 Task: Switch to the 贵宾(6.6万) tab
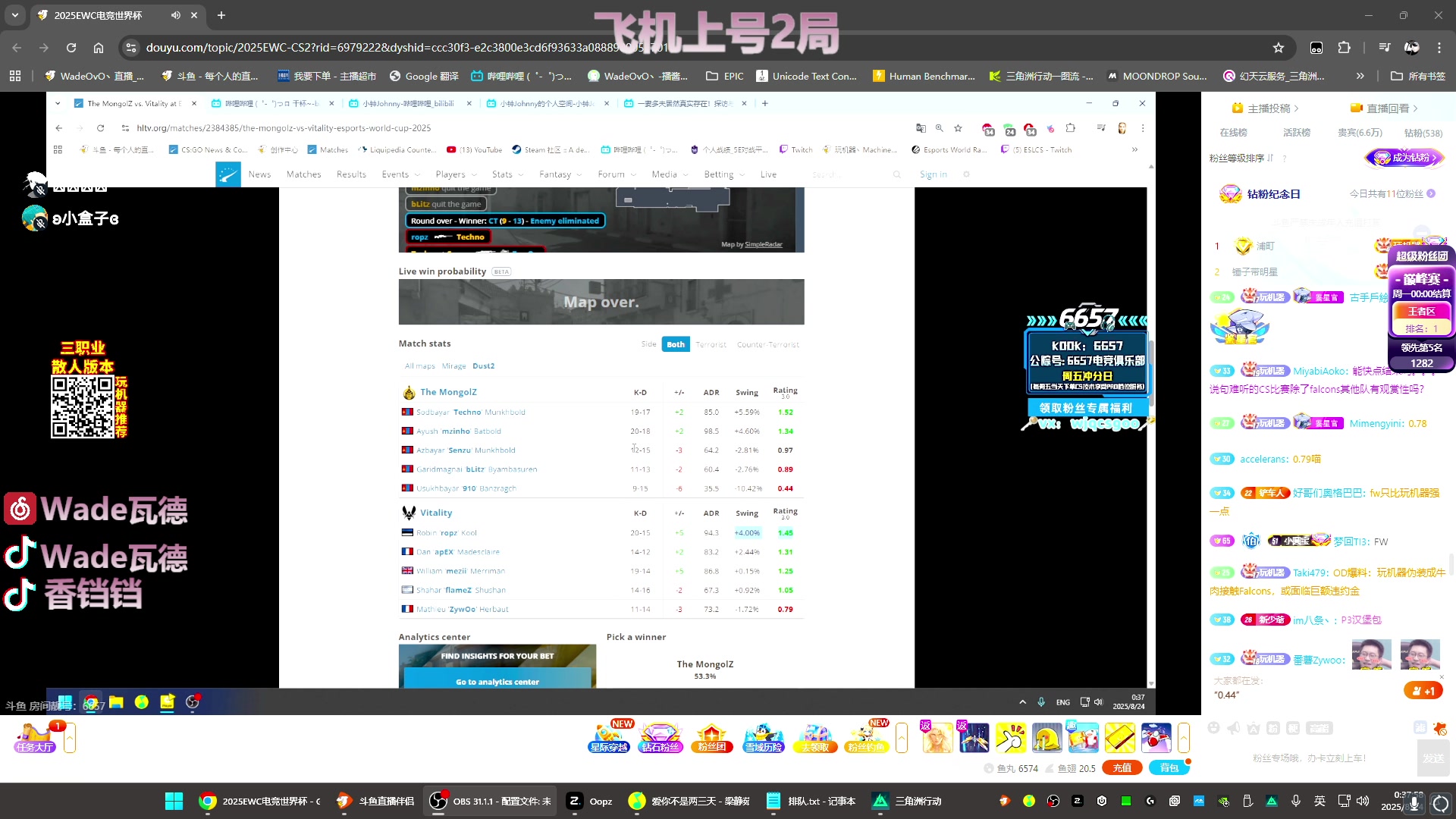coord(1360,133)
